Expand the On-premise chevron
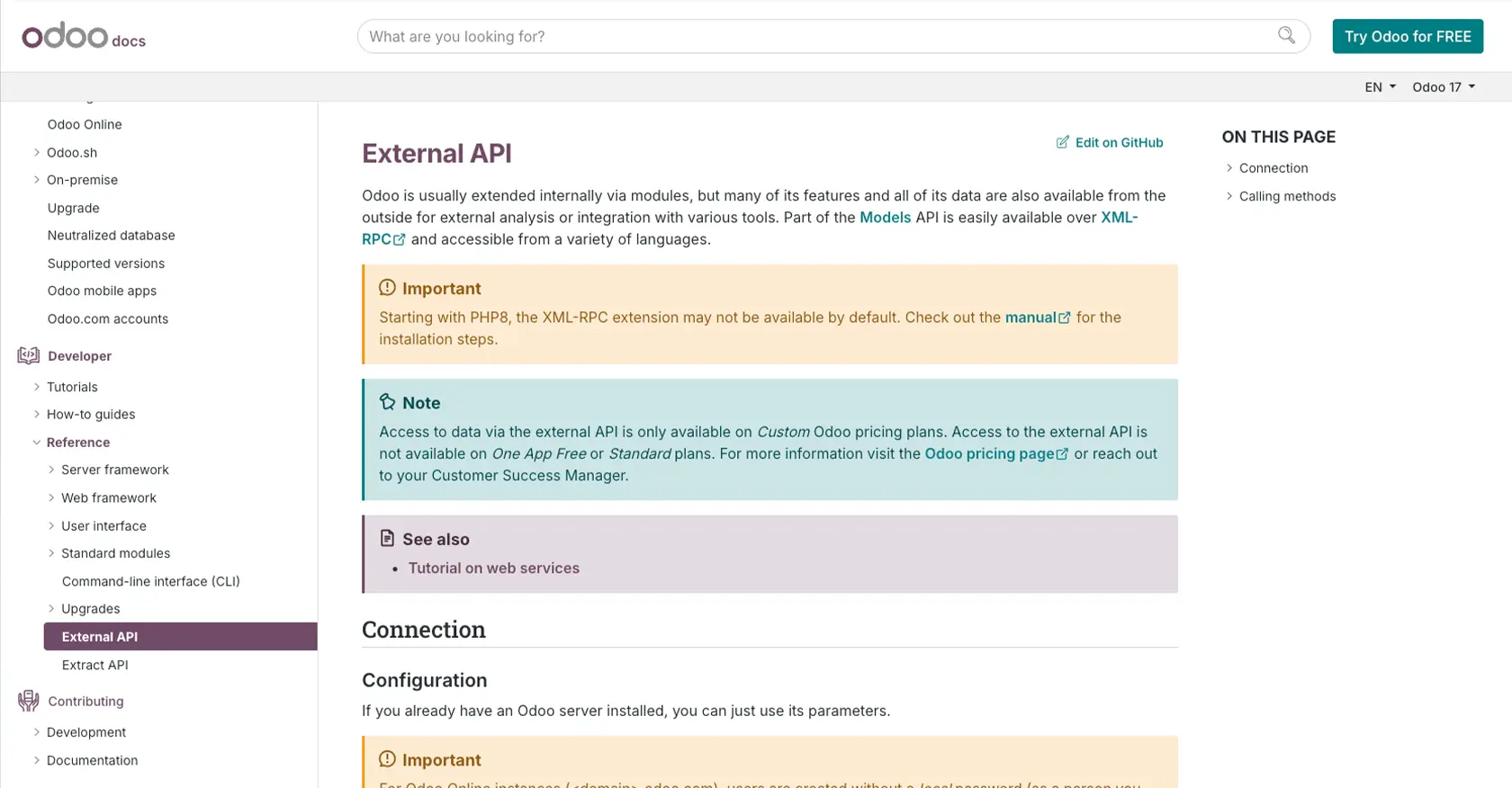Image resolution: width=1512 pixels, height=788 pixels. click(37, 180)
